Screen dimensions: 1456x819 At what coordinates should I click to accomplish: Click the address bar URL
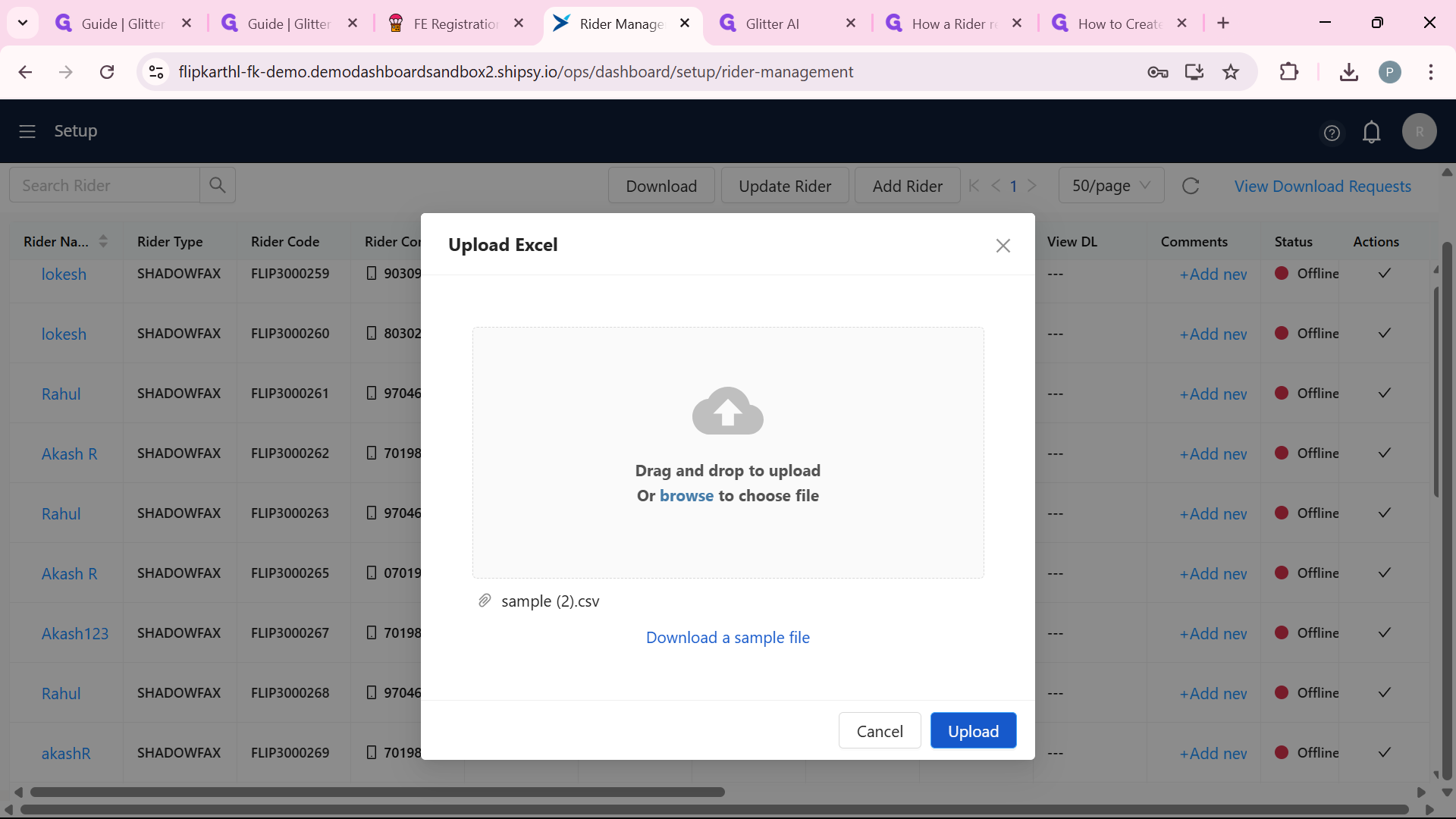point(516,72)
